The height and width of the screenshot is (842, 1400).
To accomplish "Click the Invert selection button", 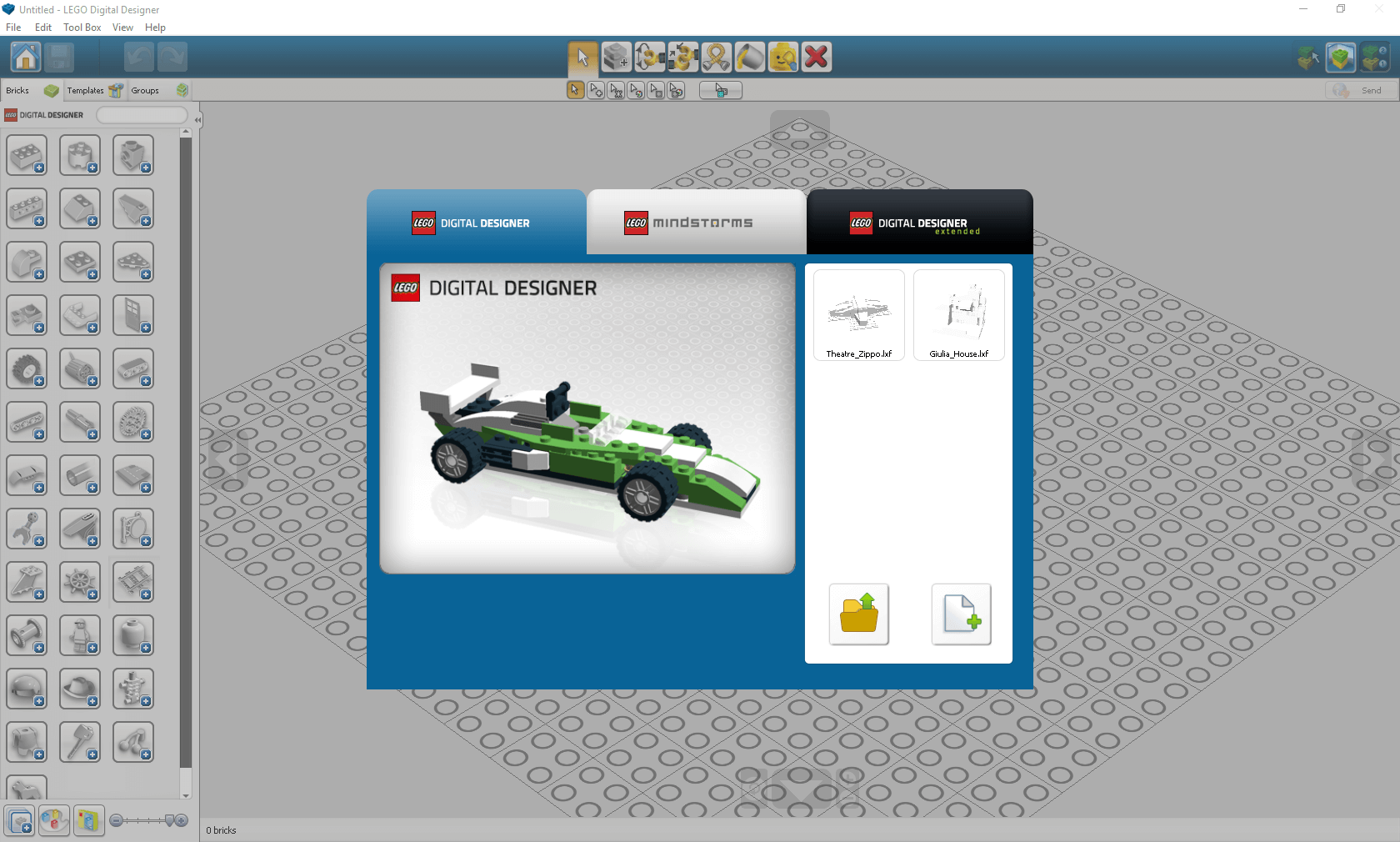I will (721, 90).
